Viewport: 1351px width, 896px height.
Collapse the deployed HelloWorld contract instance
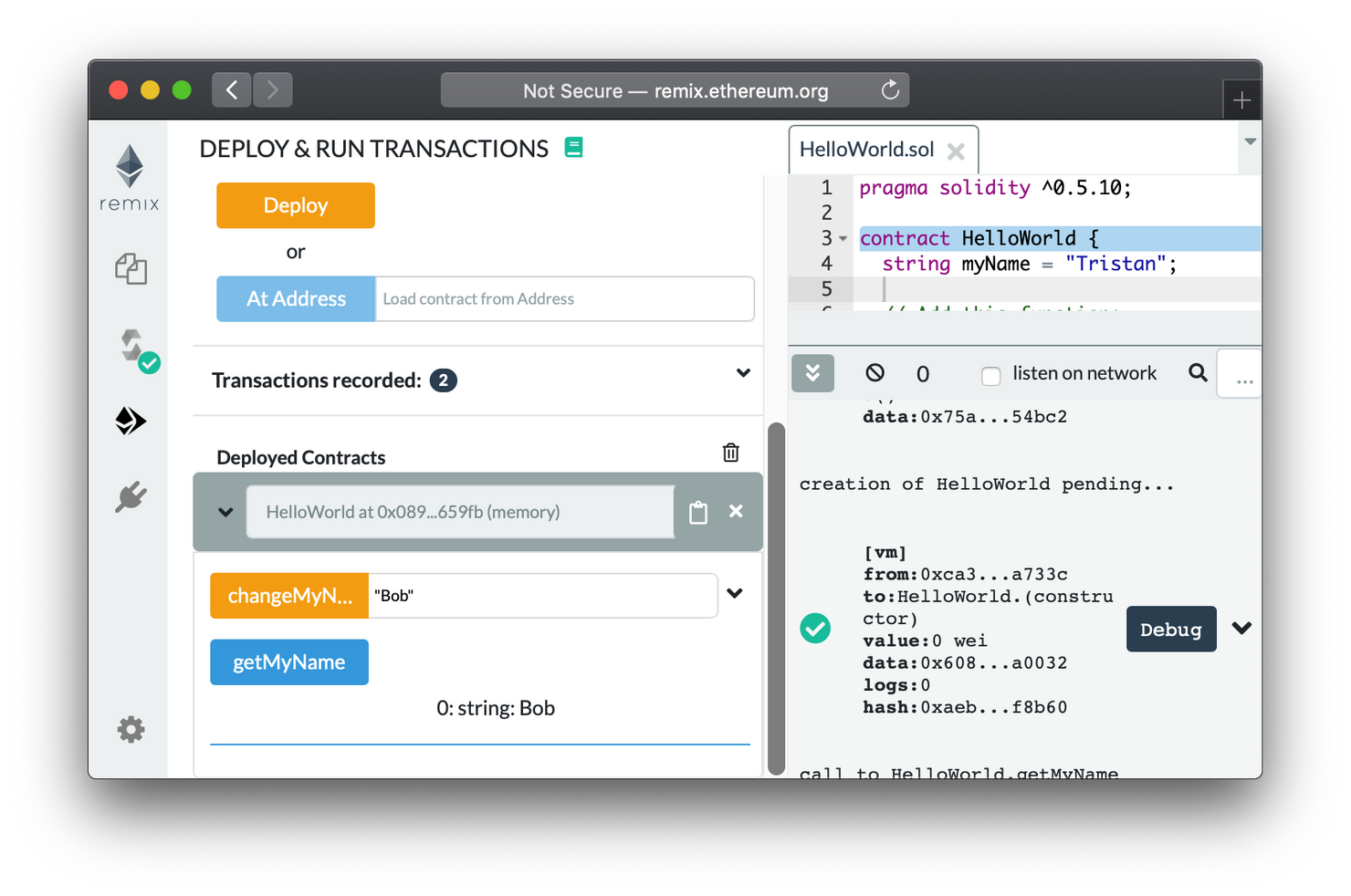(x=225, y=513)
